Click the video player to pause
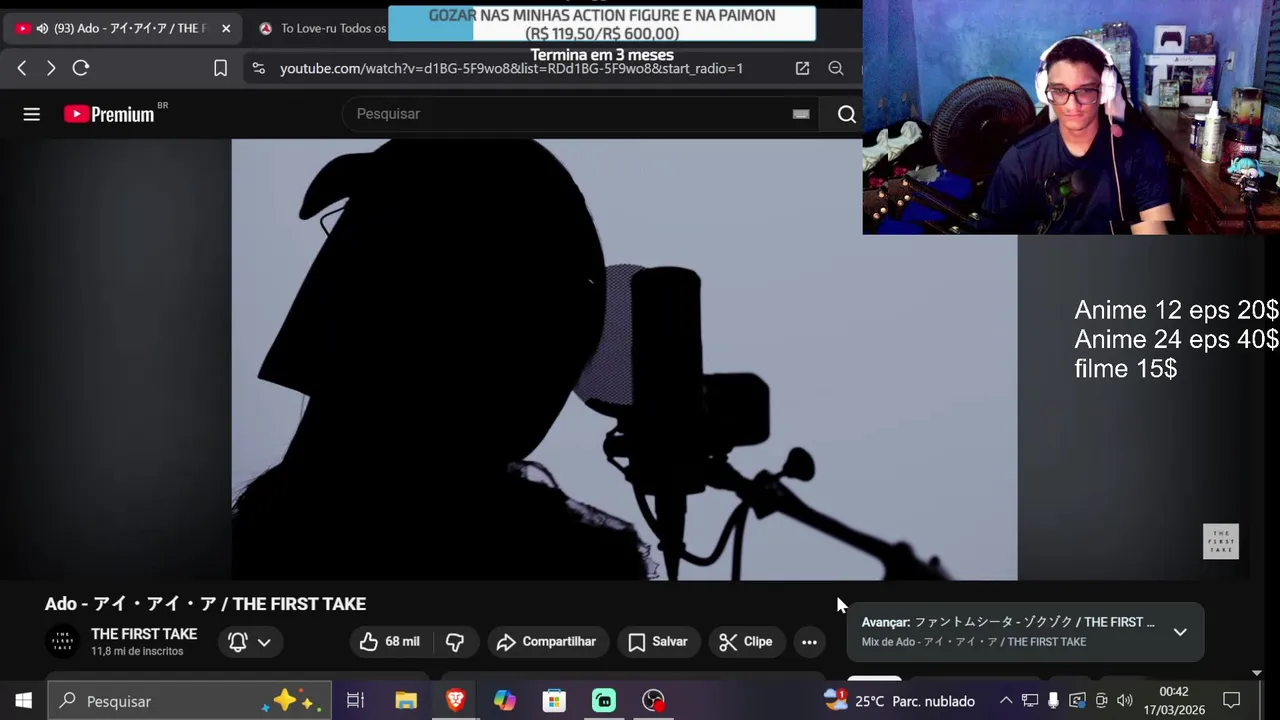Image resolution: width=1280 pixels, height=720 pixels. click(x=624, y=360)
